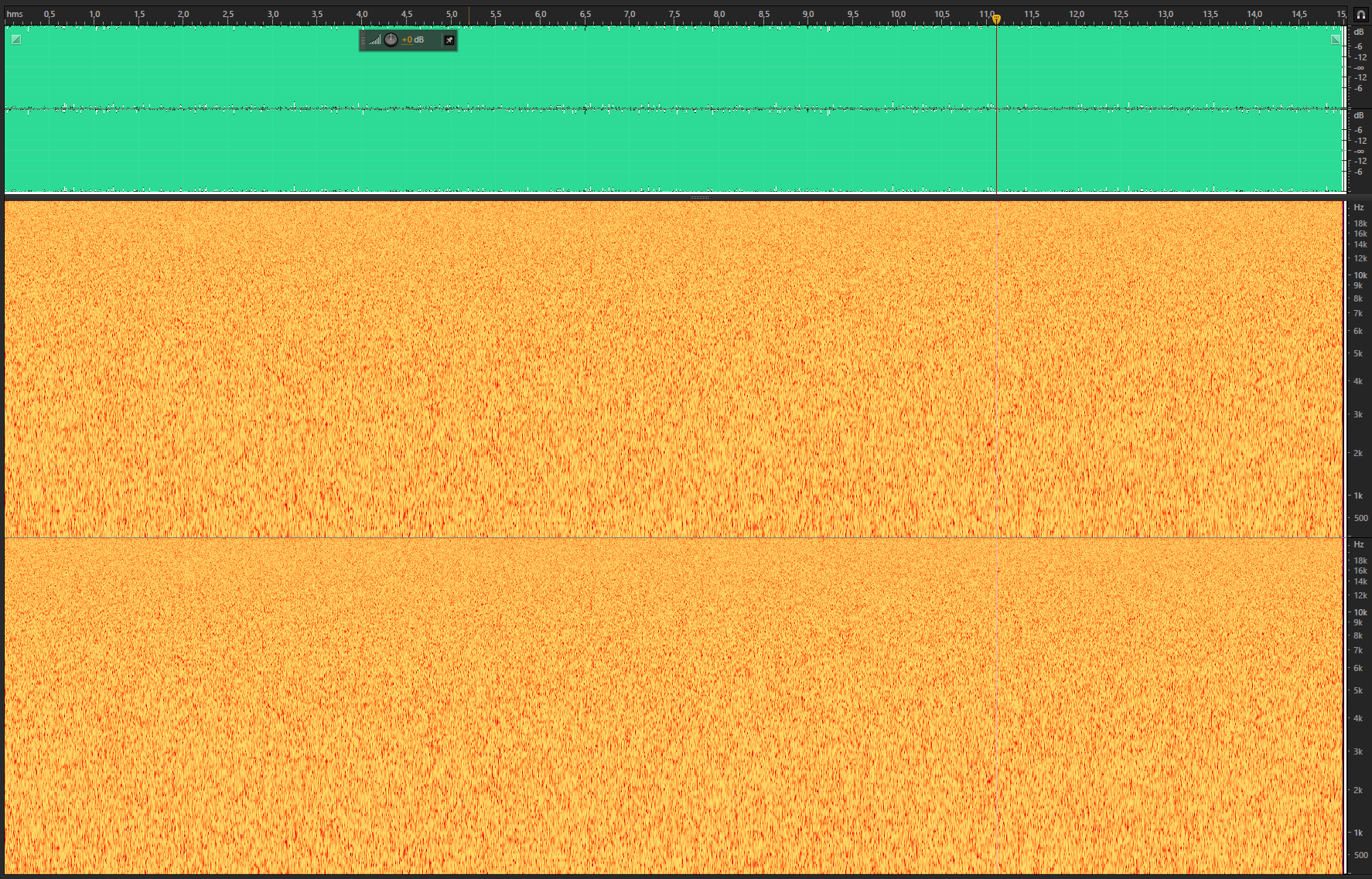Click the divider between waveform and spectrogram

click(698, 198)
